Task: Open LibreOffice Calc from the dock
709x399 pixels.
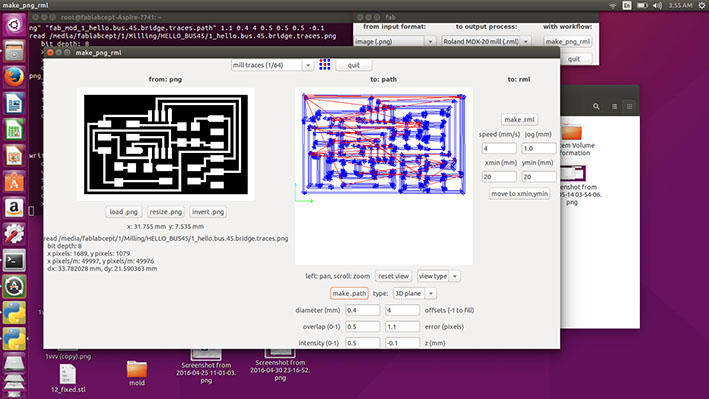Action: [x=14, y=130]
